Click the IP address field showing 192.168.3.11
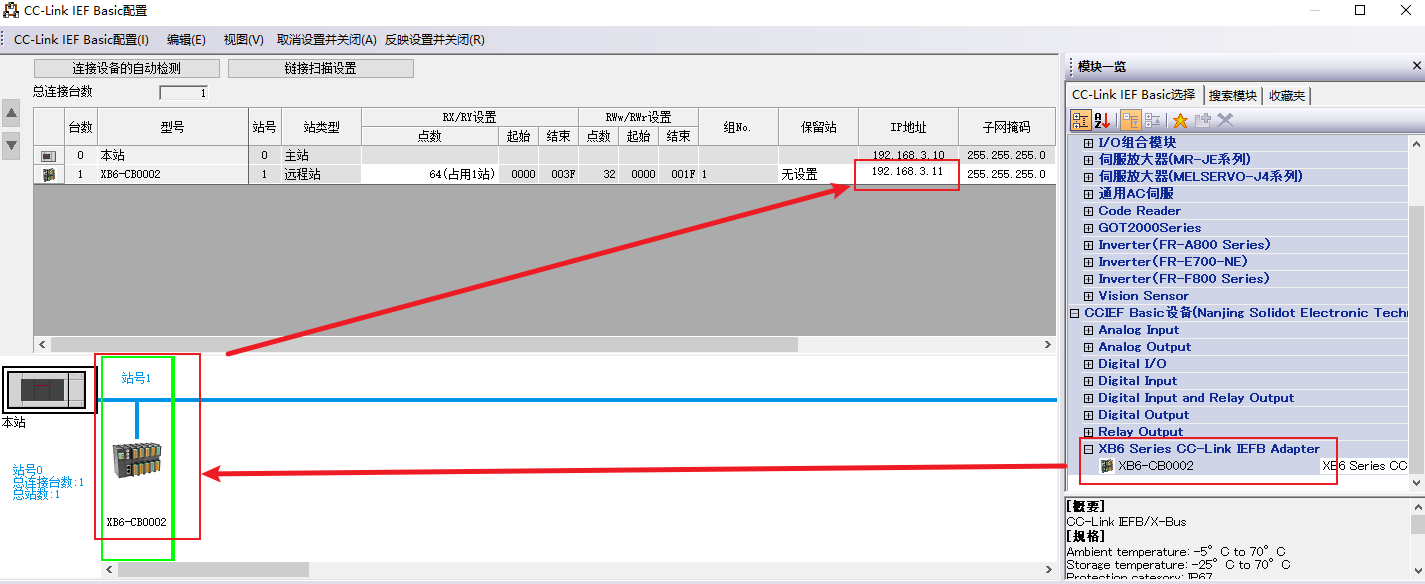Screen dimensions: 1425x584 906,173
